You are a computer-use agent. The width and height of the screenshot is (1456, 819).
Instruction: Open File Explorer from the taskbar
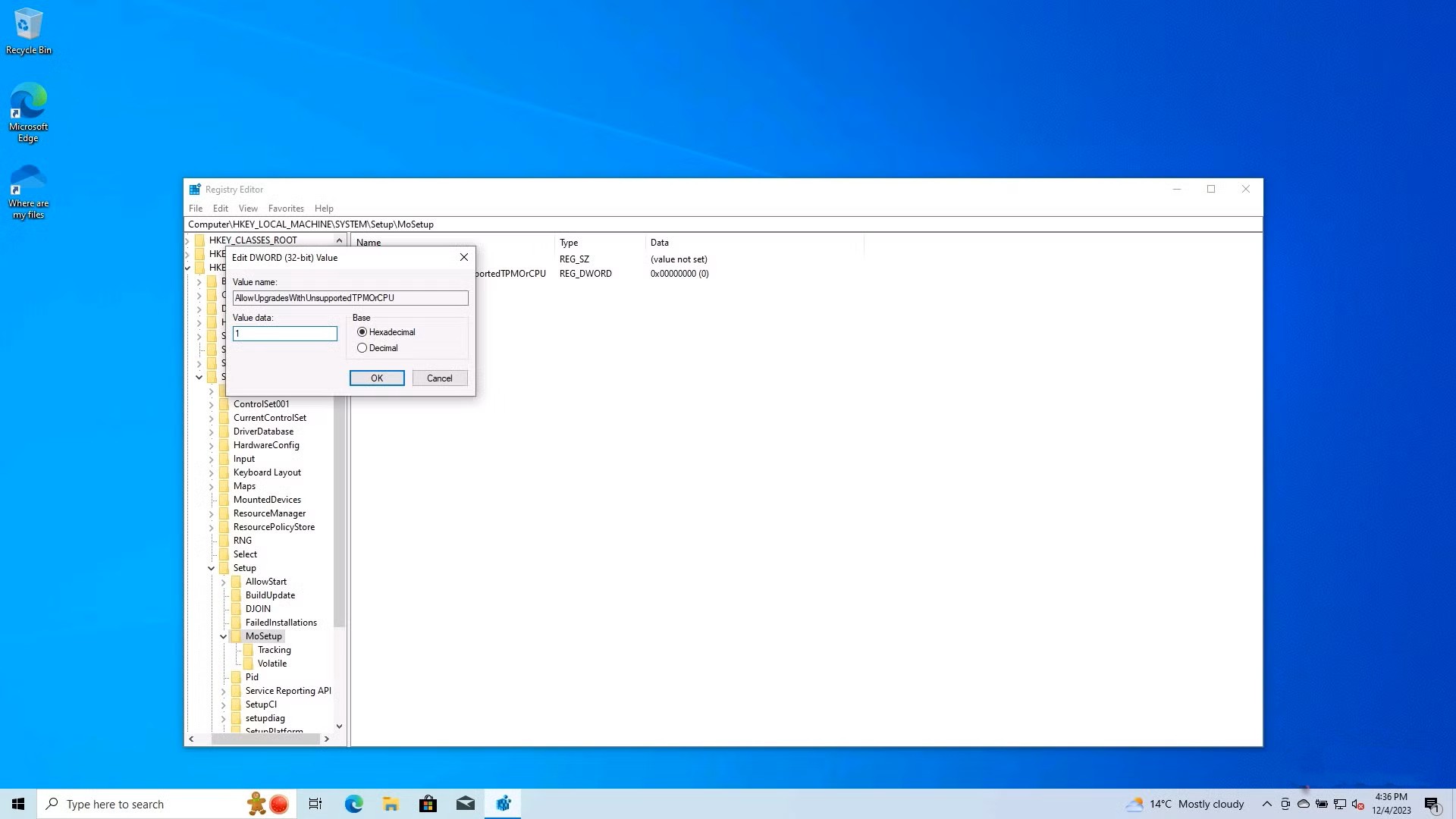(x=390, y=803)
